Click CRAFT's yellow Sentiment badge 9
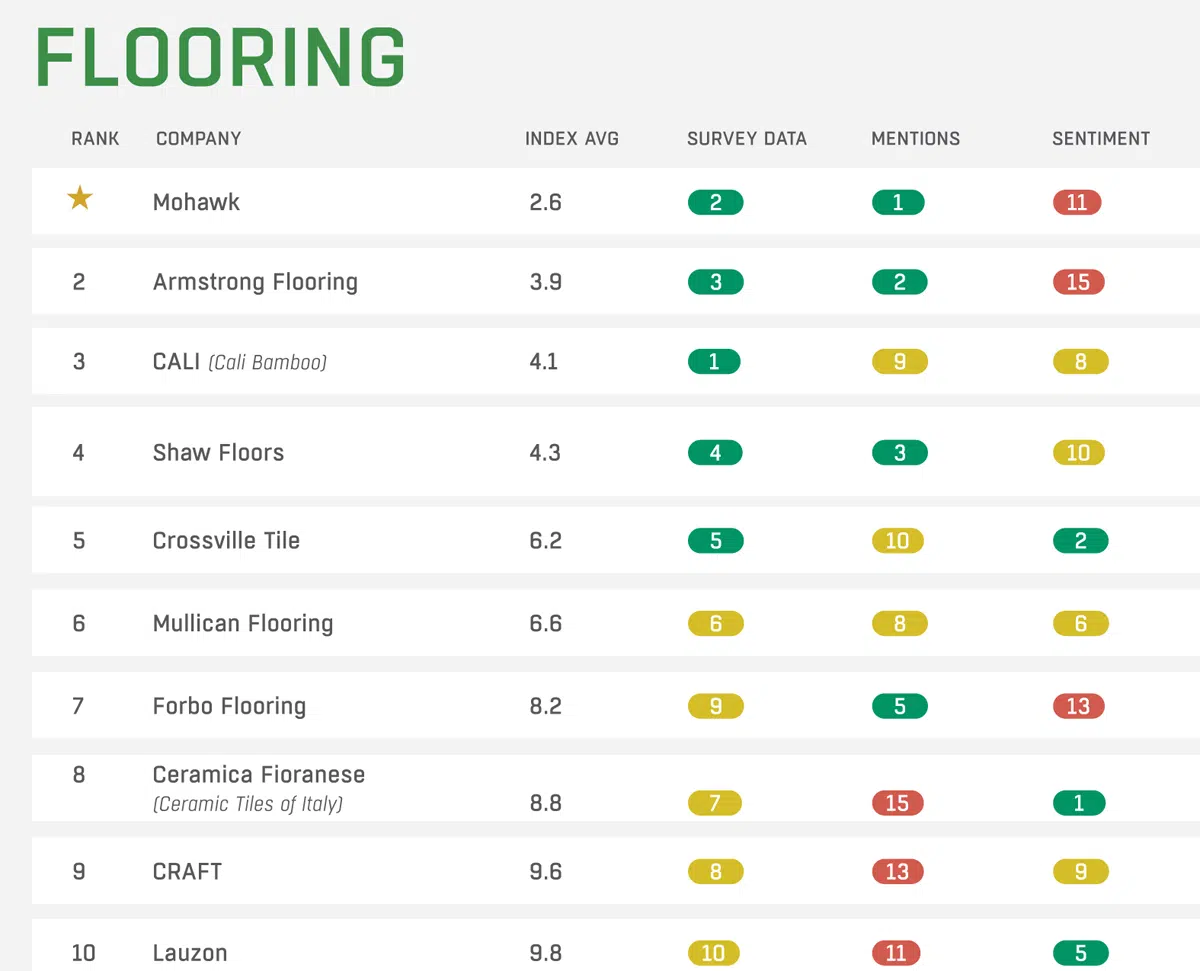Screen dimensions: 1200x971 coord(1081,872)
